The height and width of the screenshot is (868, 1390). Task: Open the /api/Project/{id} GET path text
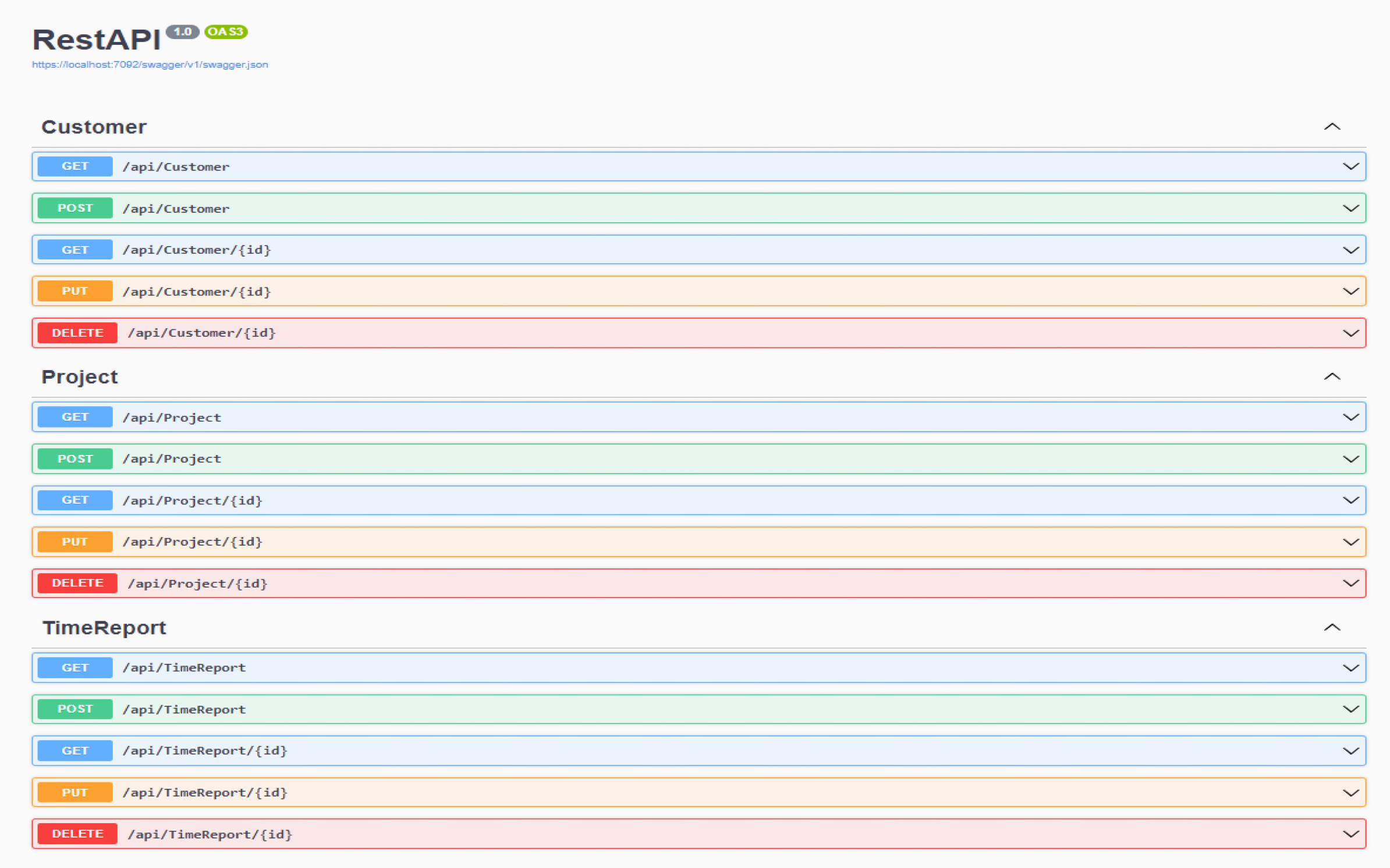coord(193,501)
